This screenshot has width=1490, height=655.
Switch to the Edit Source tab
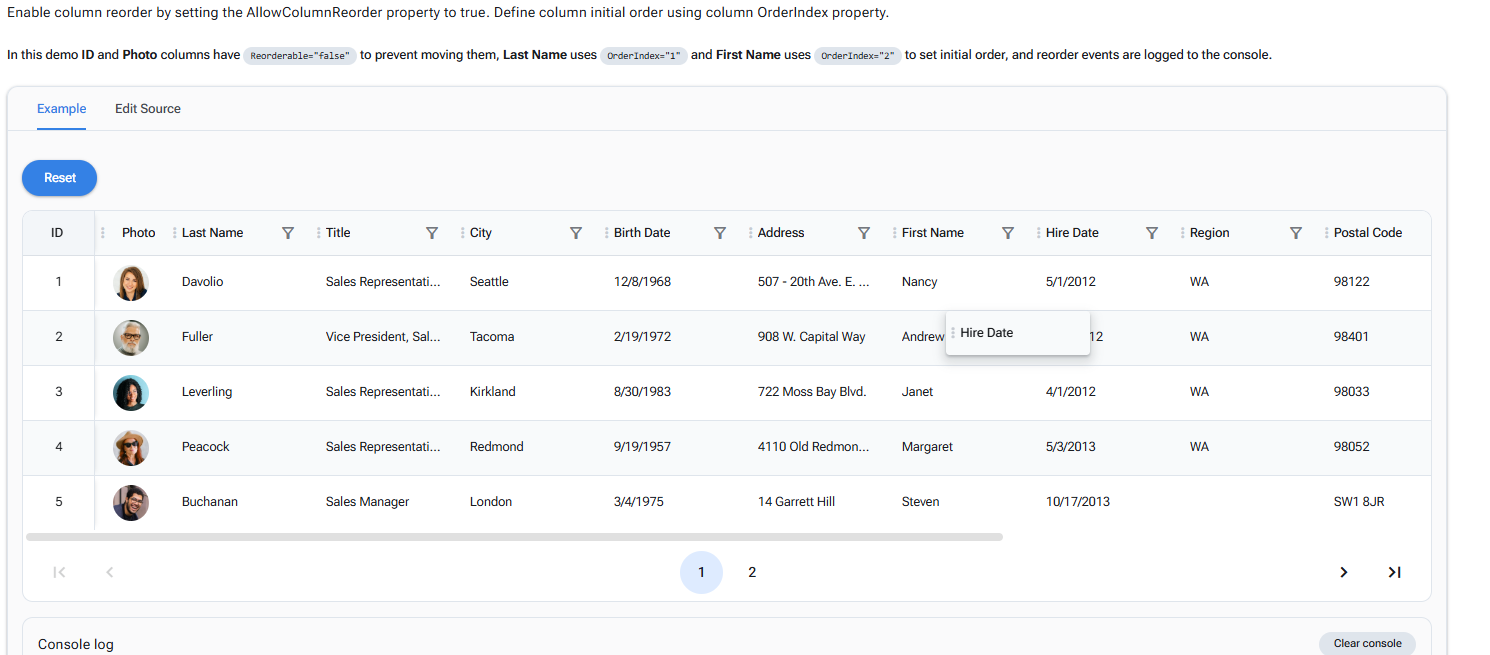coord(148,109)
